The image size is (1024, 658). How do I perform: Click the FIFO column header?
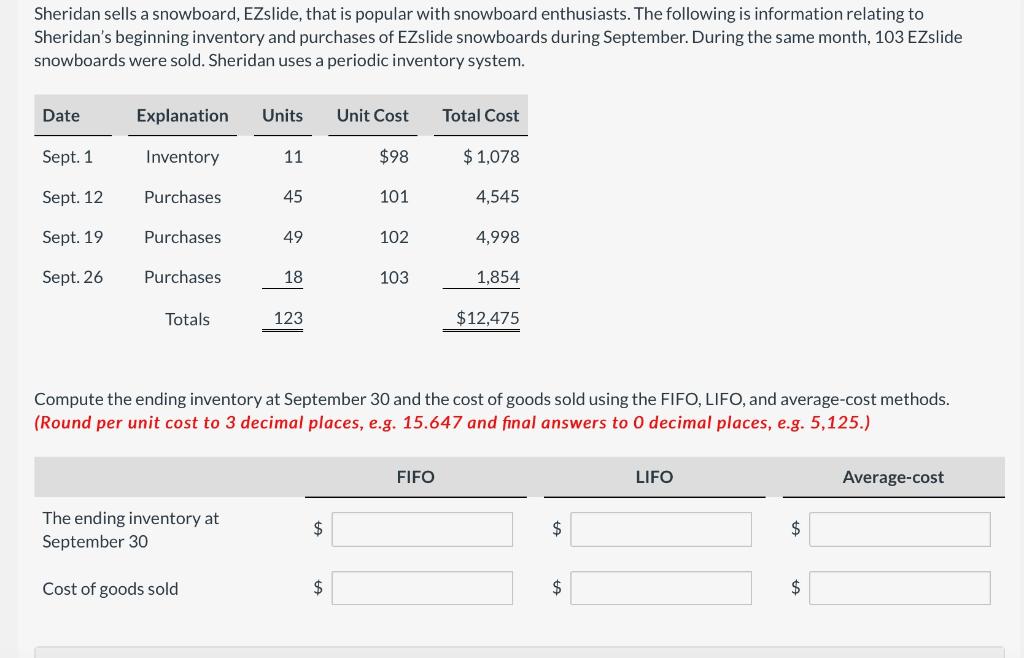415,477
